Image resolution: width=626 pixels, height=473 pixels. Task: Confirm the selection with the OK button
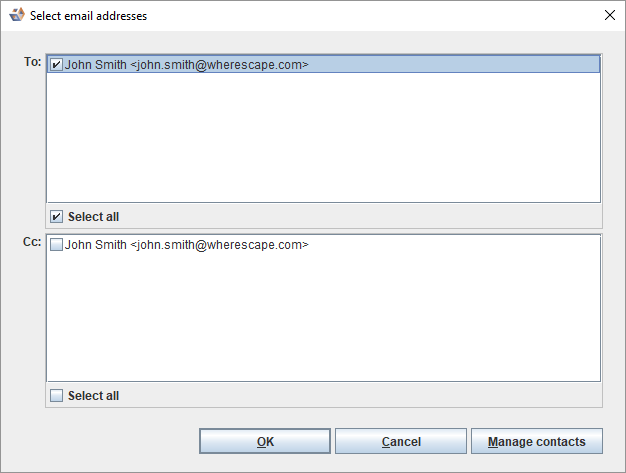coord(265,441)
